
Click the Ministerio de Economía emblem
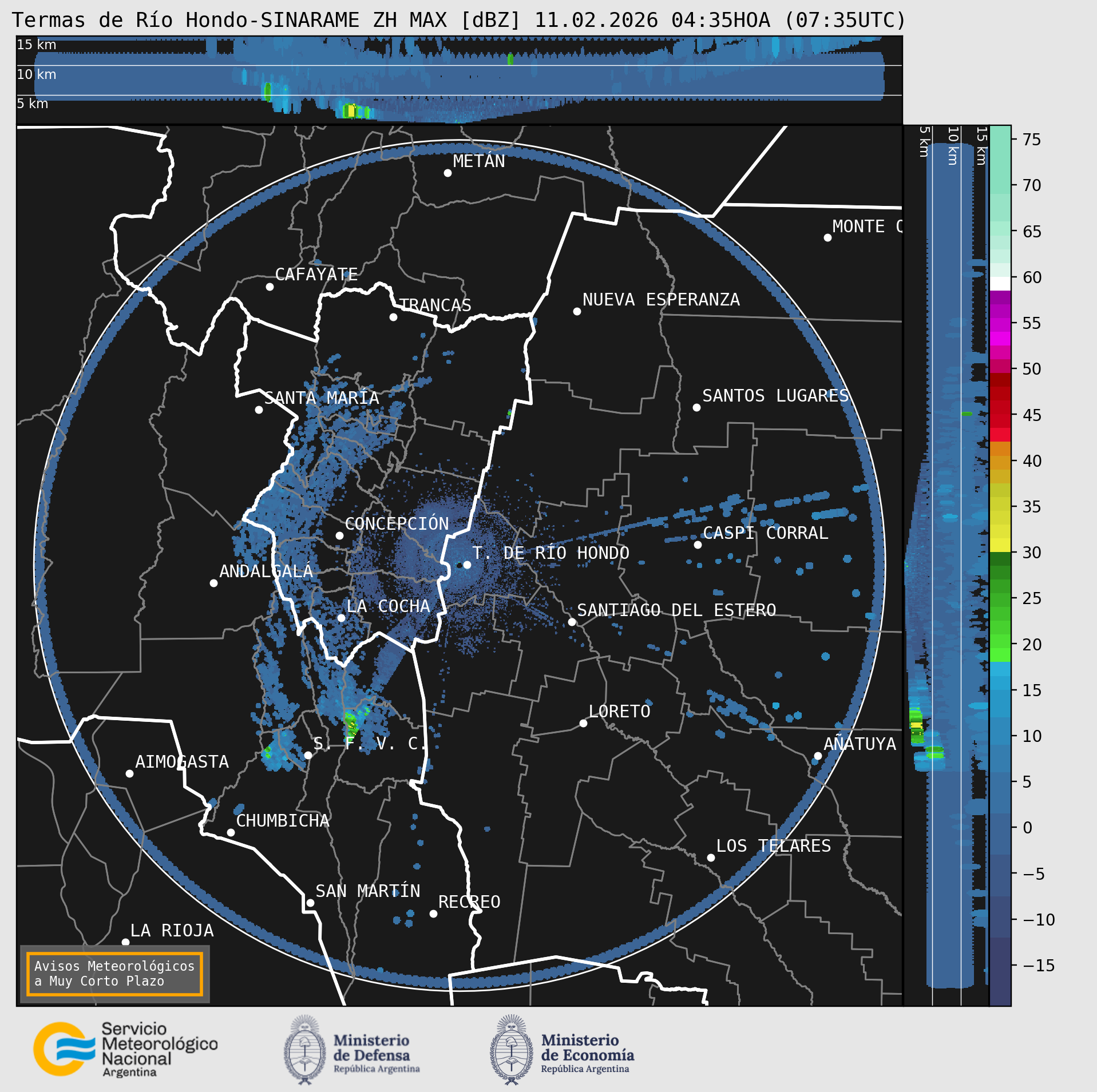pyautogui.click(x=512, y=1050)
